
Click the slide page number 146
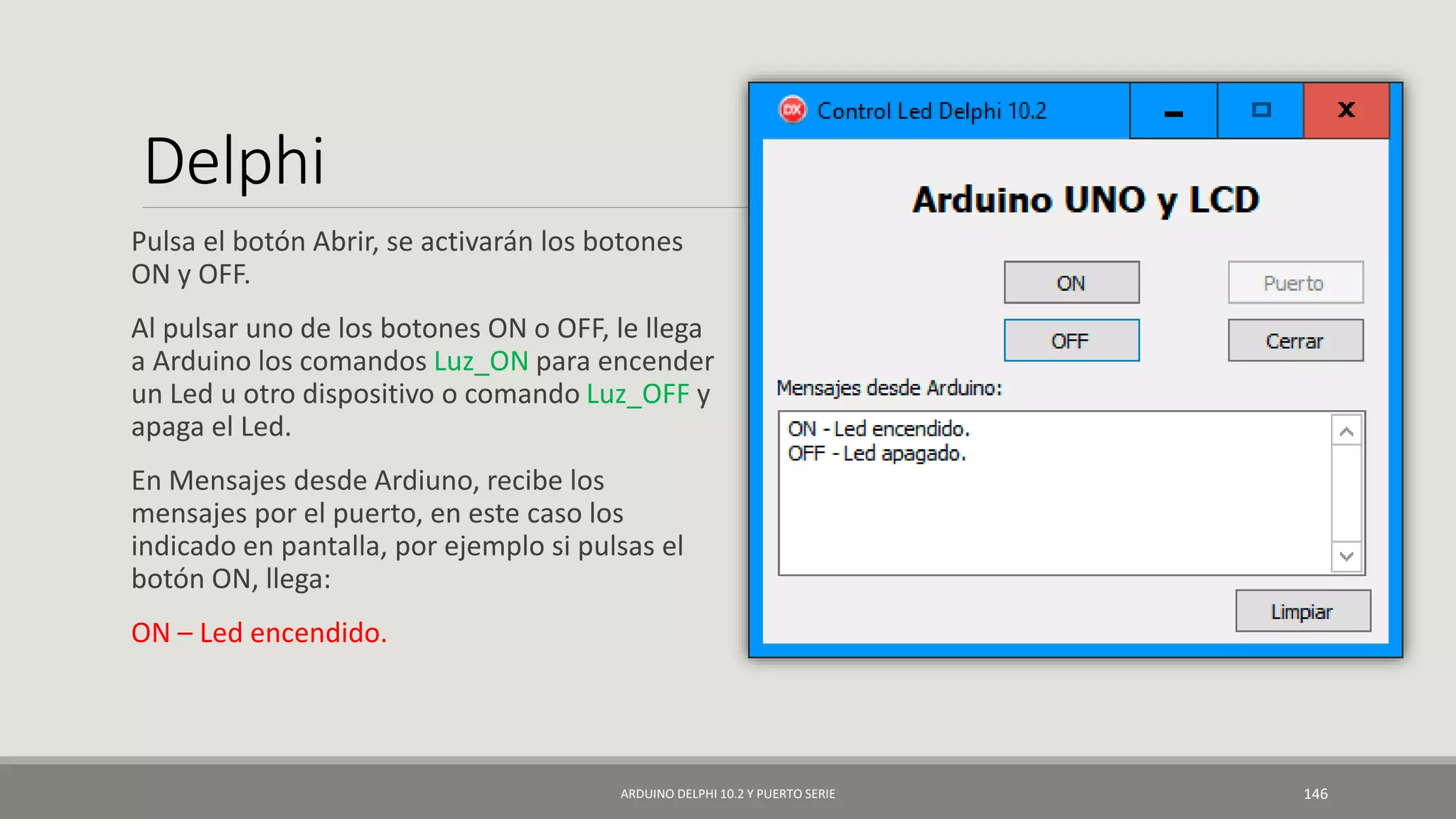pos(1315,793)
